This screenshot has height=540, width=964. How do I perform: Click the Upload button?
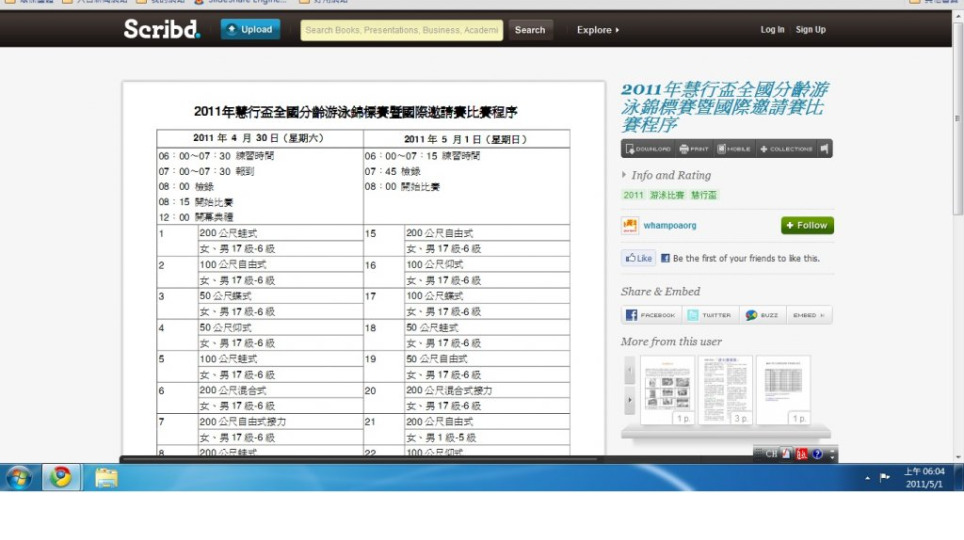(x=250, y=30)
